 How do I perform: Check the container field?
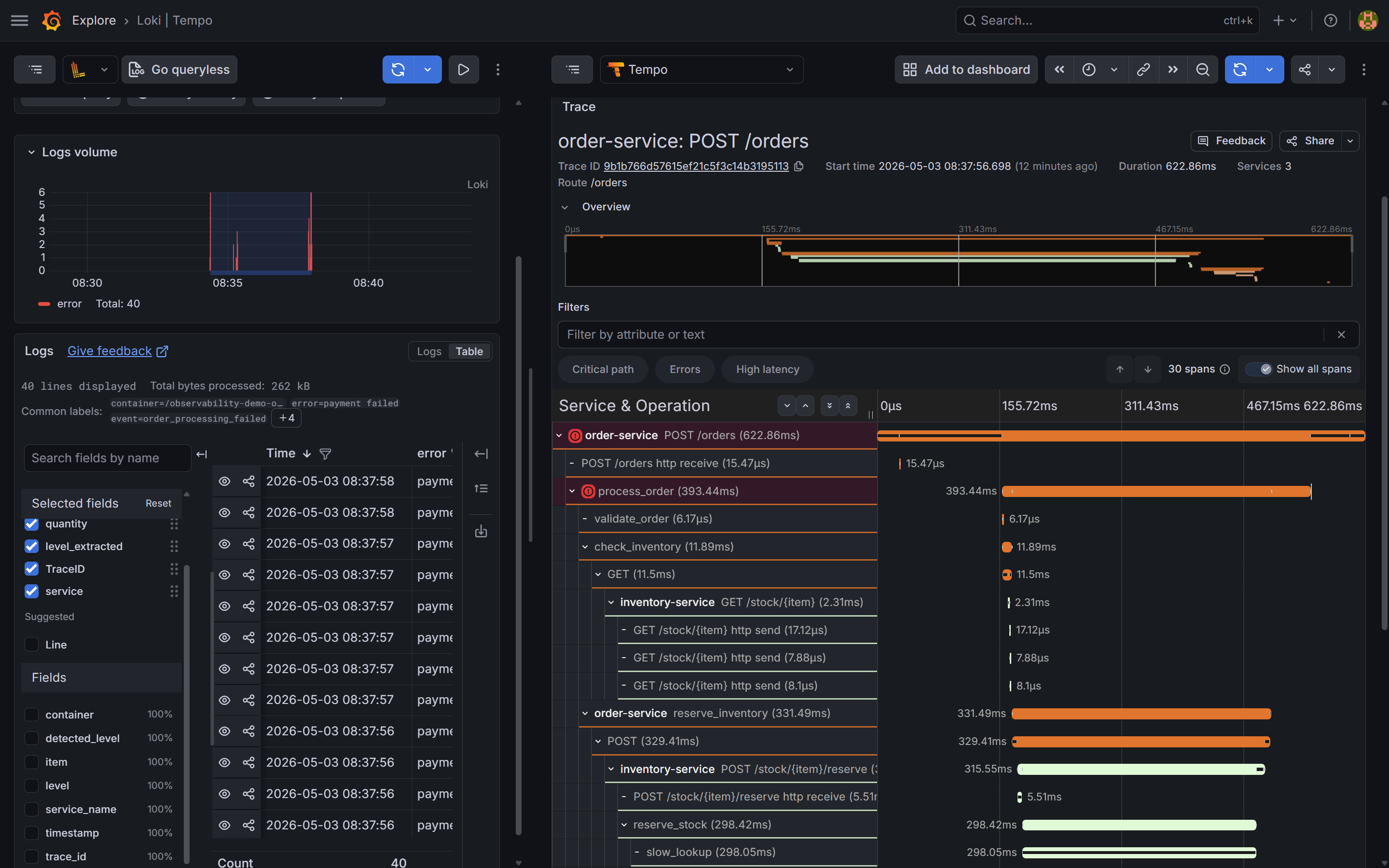click(31, 715)
